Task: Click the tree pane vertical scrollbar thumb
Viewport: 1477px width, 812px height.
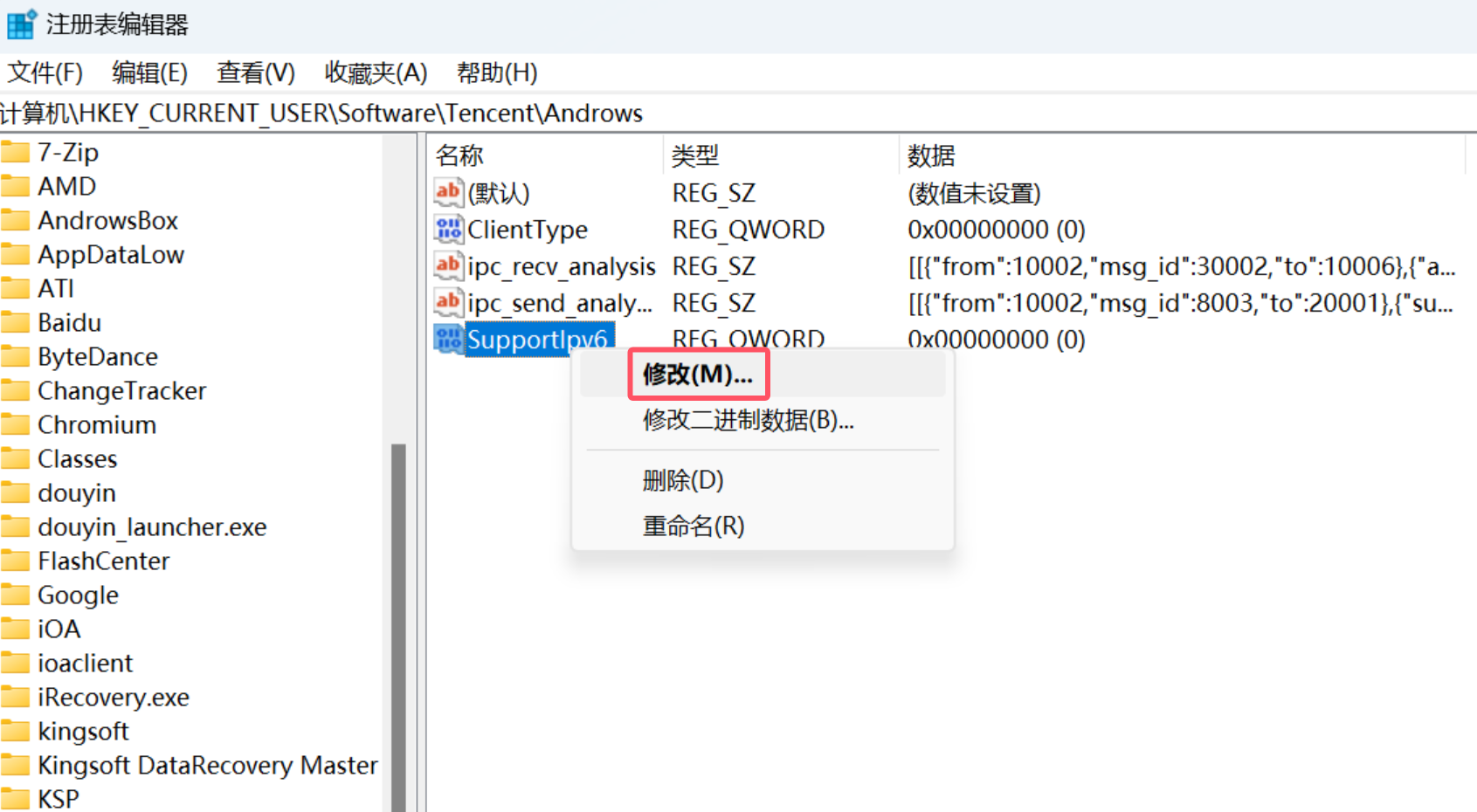Action: 399,628
